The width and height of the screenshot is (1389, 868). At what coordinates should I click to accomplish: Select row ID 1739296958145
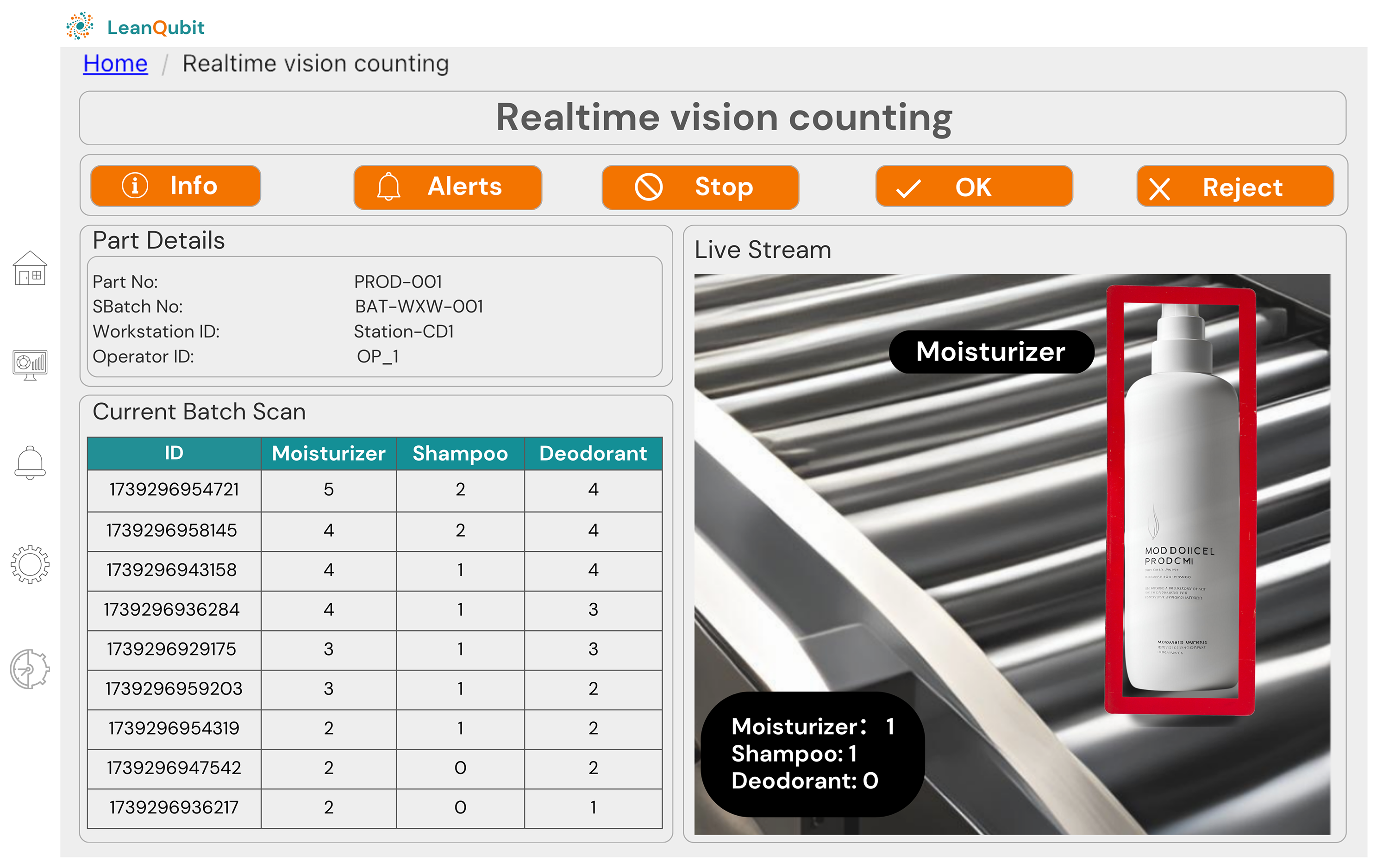pyautogui.click(x=172, y=531)
